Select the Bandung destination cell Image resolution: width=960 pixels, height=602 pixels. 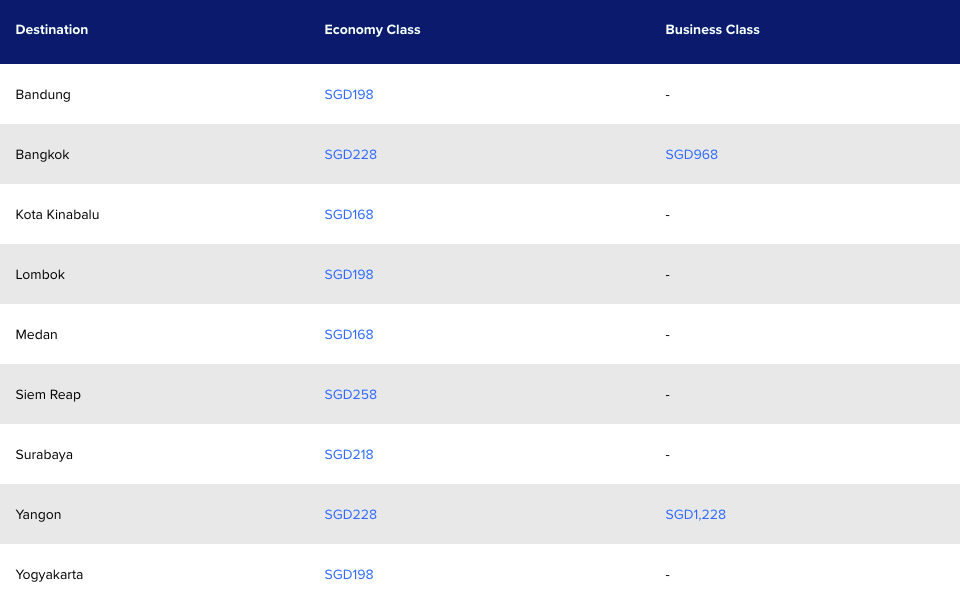click(x=43, y=95)
